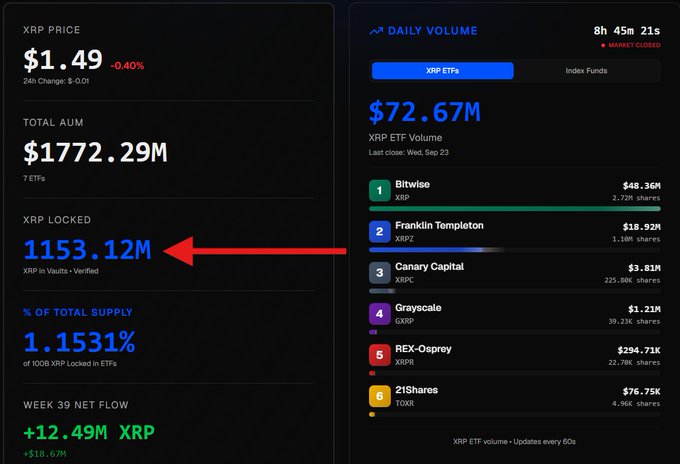Image resolution: width=680 pixels, height=464 pixels.
Task: Click the $48.36M Bitwise volume value
Action: coord(641,186)
